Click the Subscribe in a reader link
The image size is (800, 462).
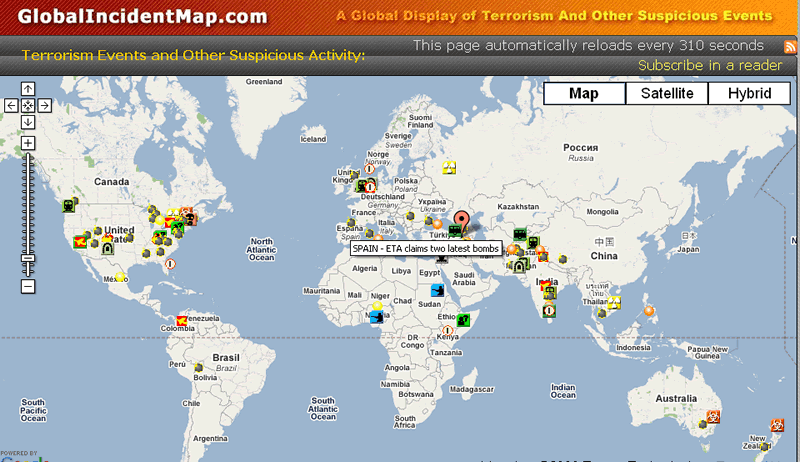tap(710, 65)
